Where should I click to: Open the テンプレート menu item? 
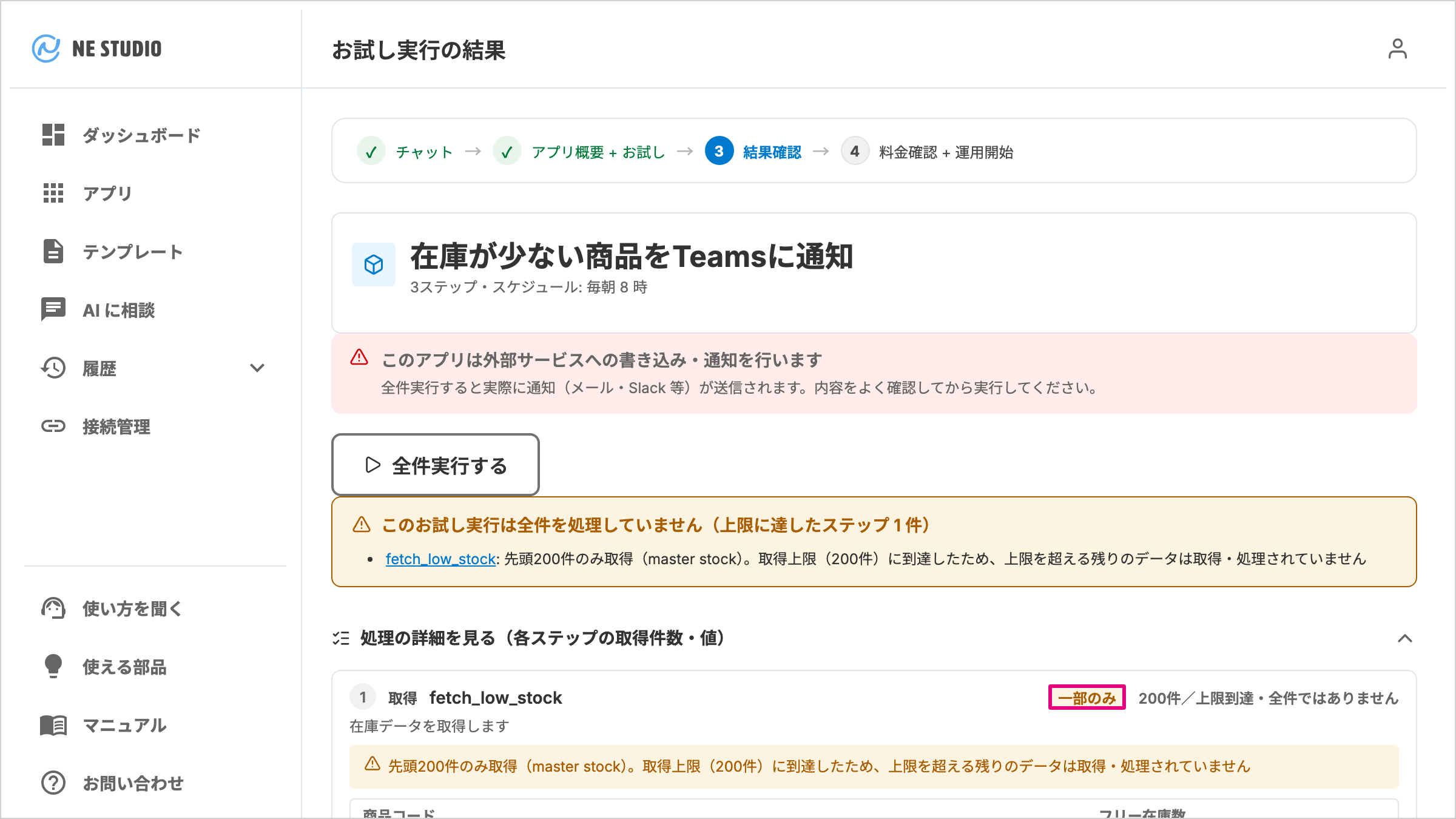tap(155, 251)
